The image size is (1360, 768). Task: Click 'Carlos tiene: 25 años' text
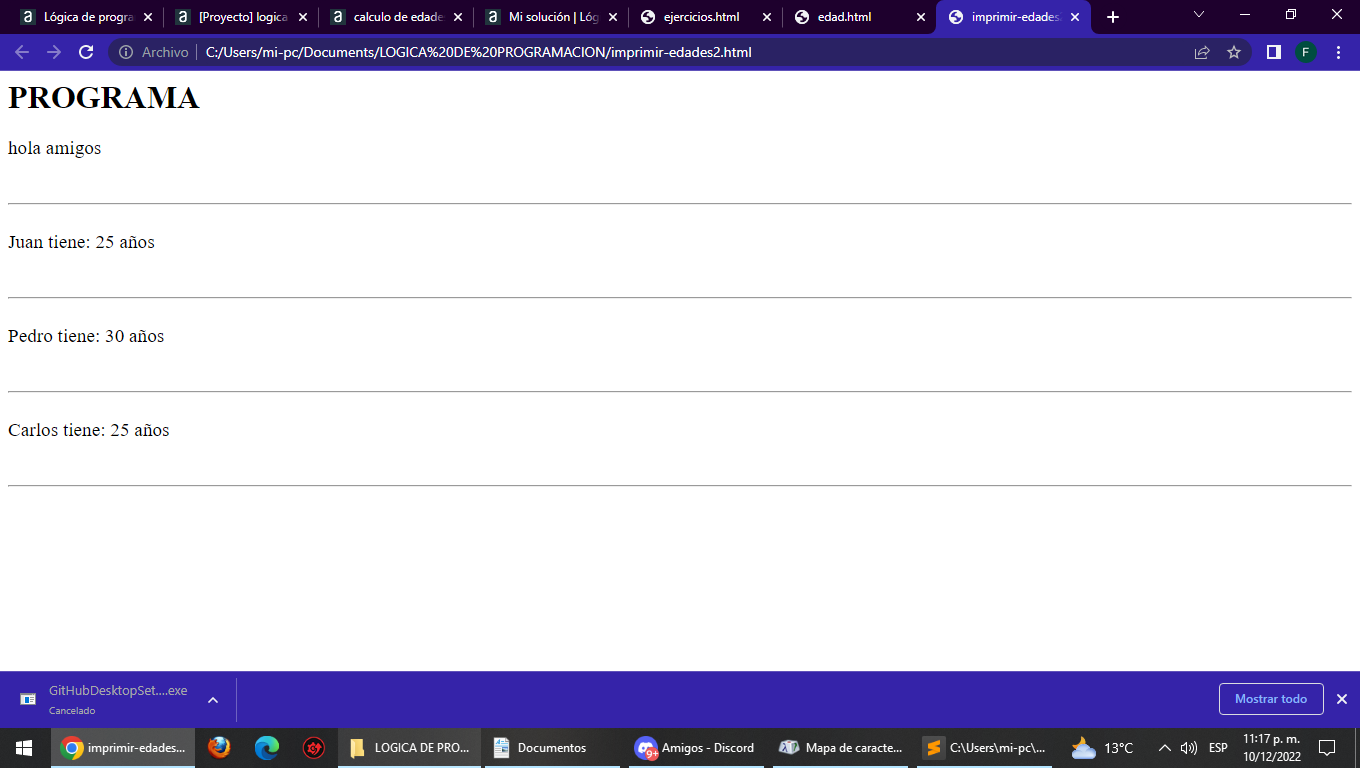[89, 430]
